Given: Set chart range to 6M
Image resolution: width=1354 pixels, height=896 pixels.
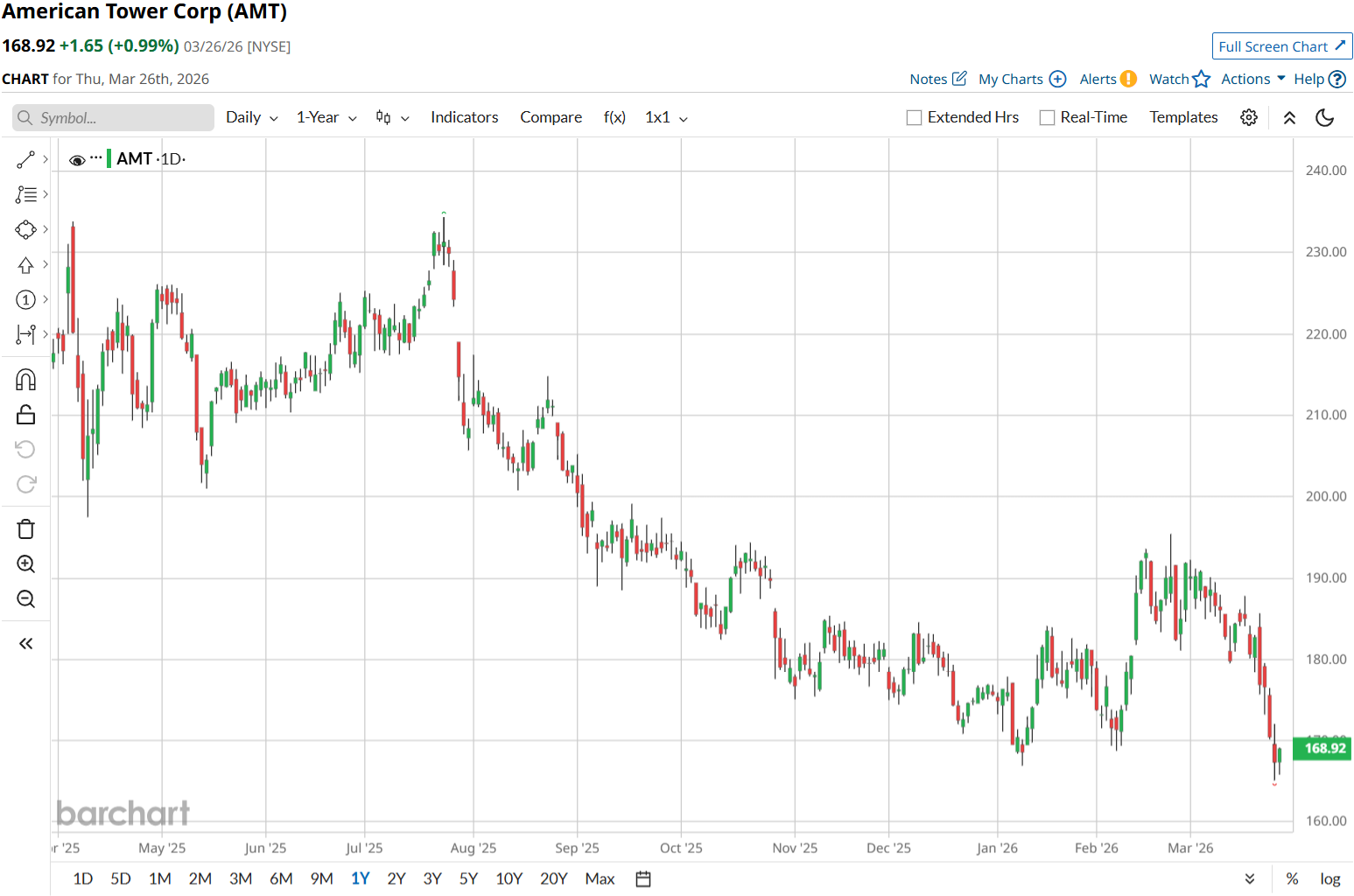Looking at the screenshot, I should (x=281, y=878).
